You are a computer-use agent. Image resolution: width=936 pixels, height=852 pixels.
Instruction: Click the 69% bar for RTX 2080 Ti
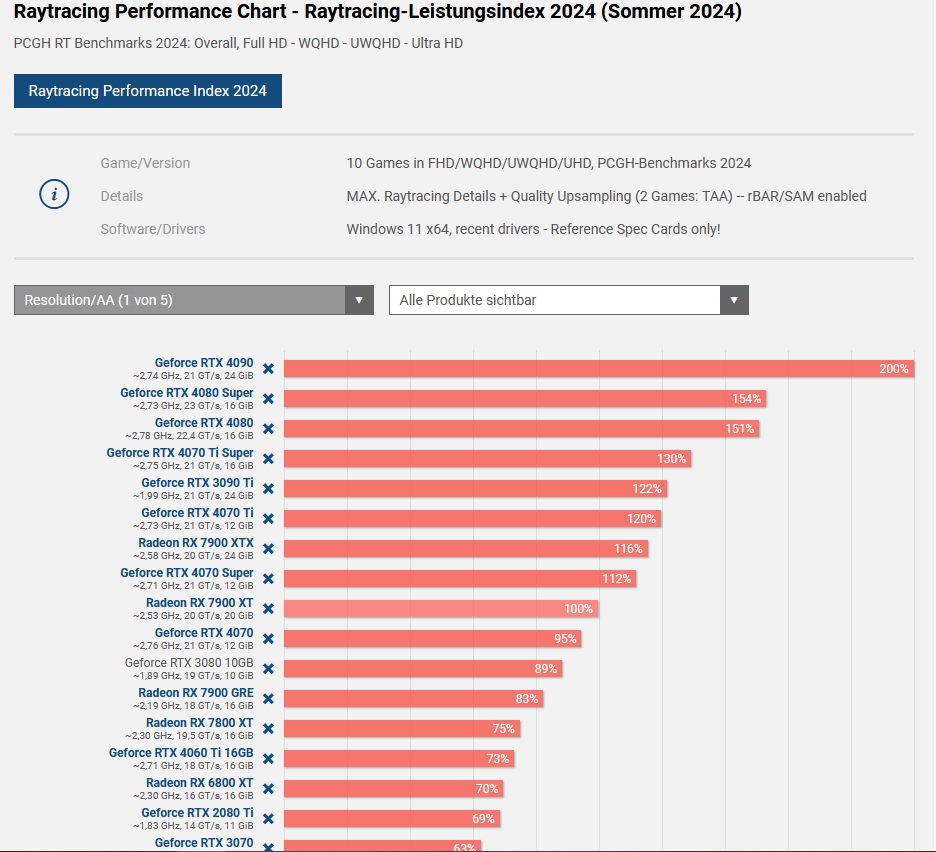[x=392, y=819]
